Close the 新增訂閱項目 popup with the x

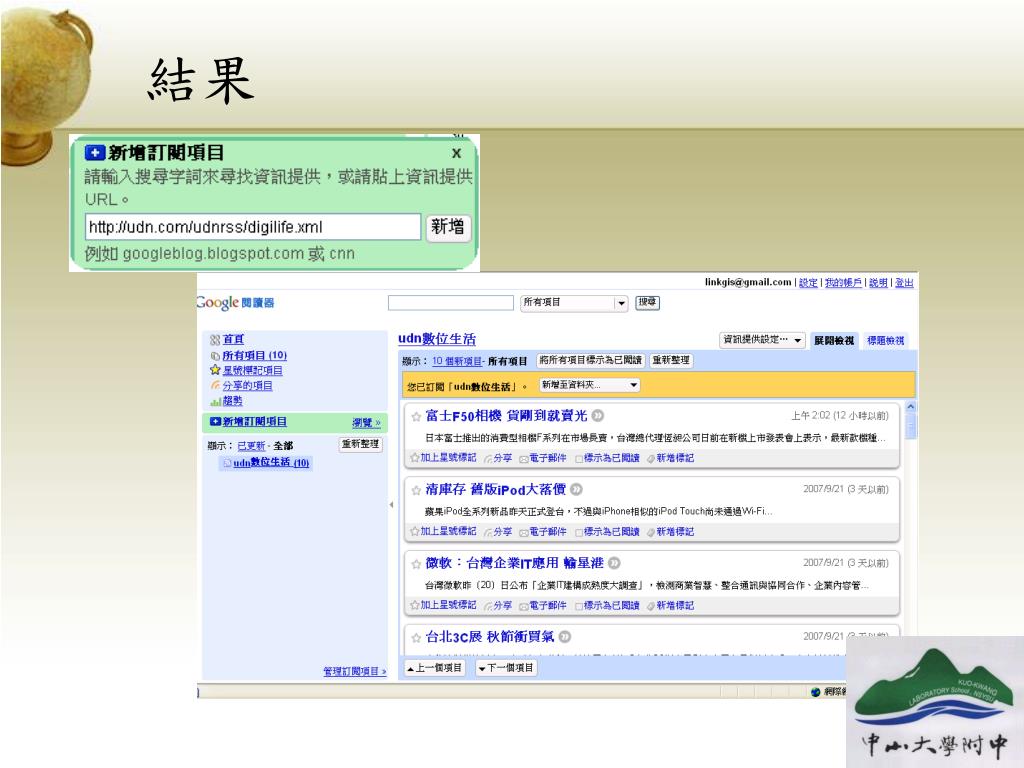coord(456,153)
